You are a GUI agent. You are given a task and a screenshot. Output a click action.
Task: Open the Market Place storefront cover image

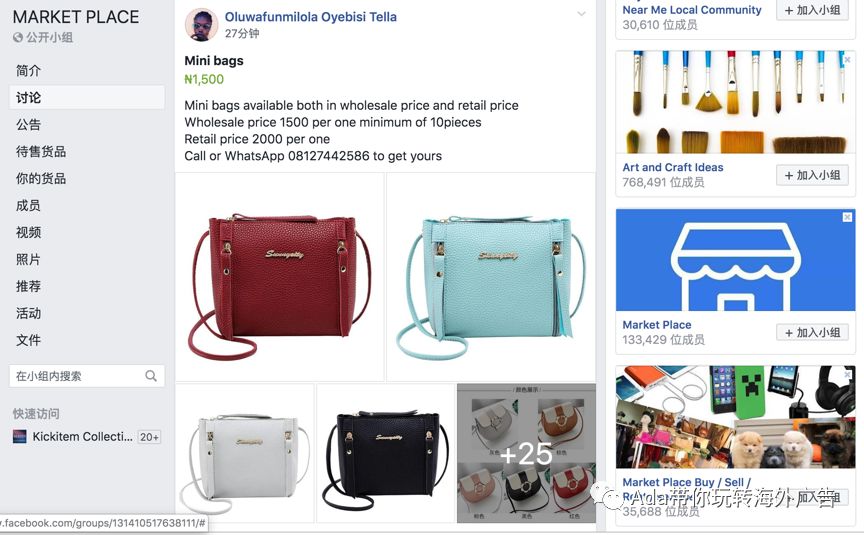point(735,260)
